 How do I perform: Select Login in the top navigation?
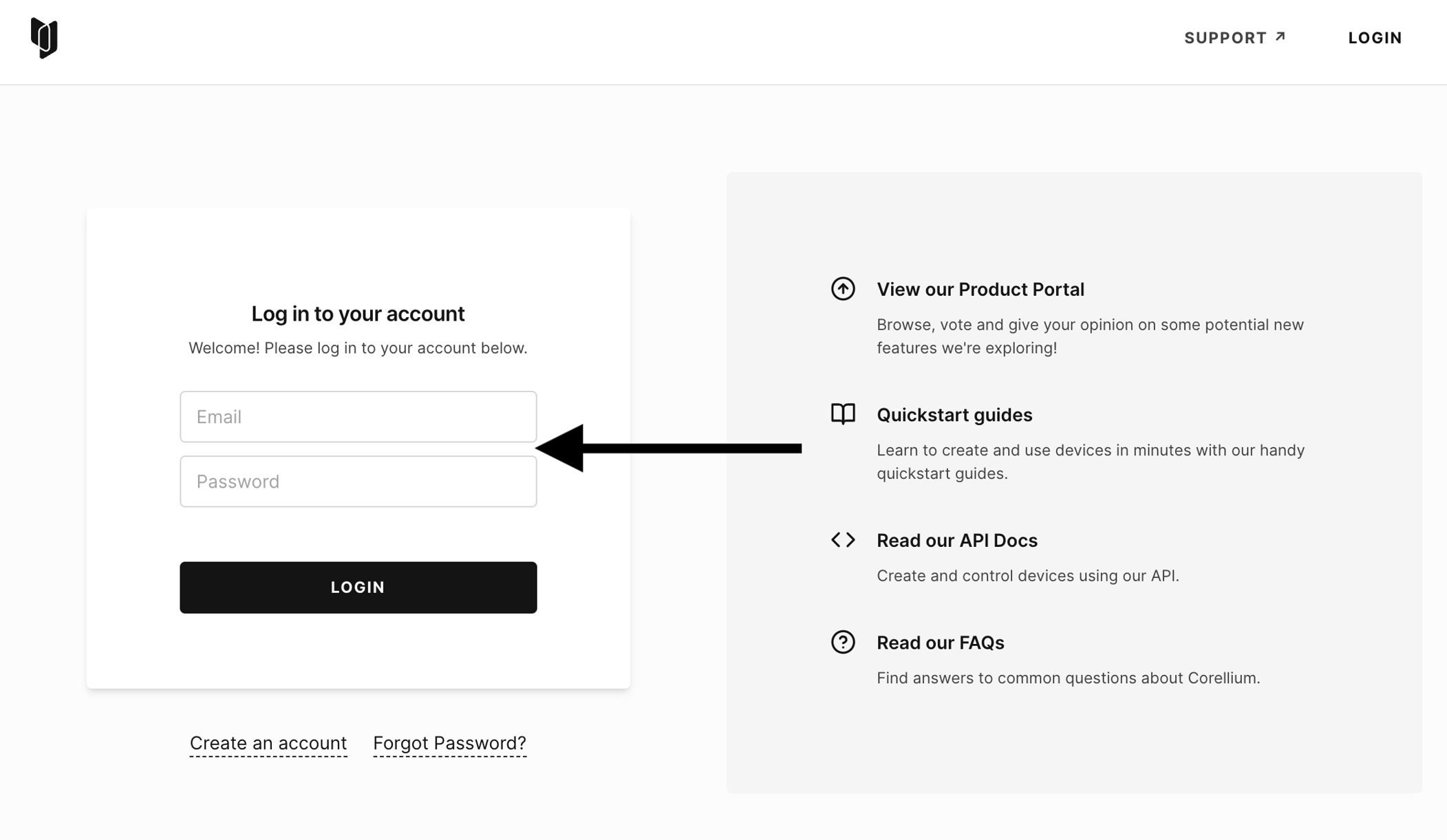click(x=1375, y=38)
